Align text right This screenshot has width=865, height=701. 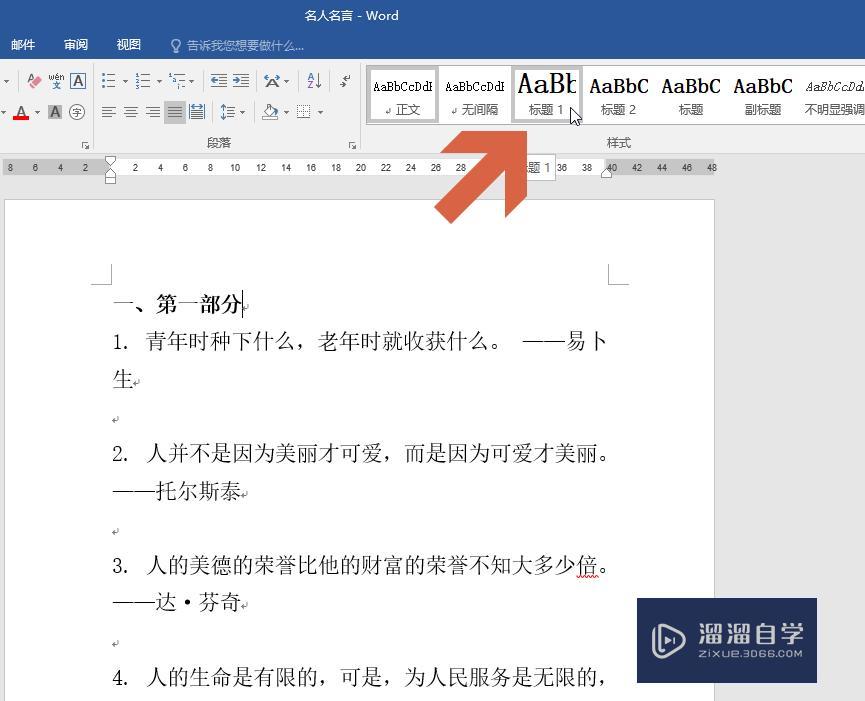153,113
